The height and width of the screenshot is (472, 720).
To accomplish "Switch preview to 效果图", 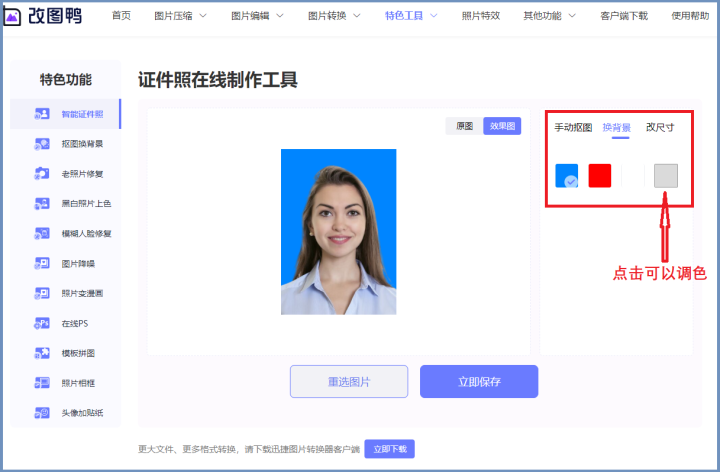I will pyautogui.click(x=502, y=126).
